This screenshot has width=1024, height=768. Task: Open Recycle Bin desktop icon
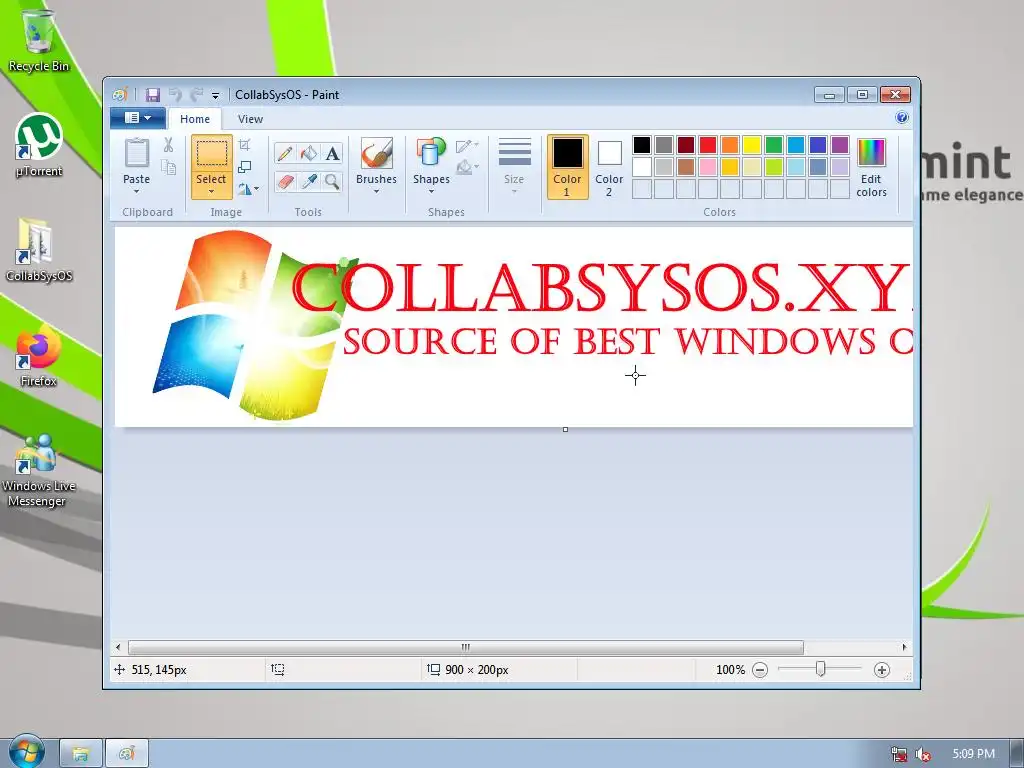point(39,40)
